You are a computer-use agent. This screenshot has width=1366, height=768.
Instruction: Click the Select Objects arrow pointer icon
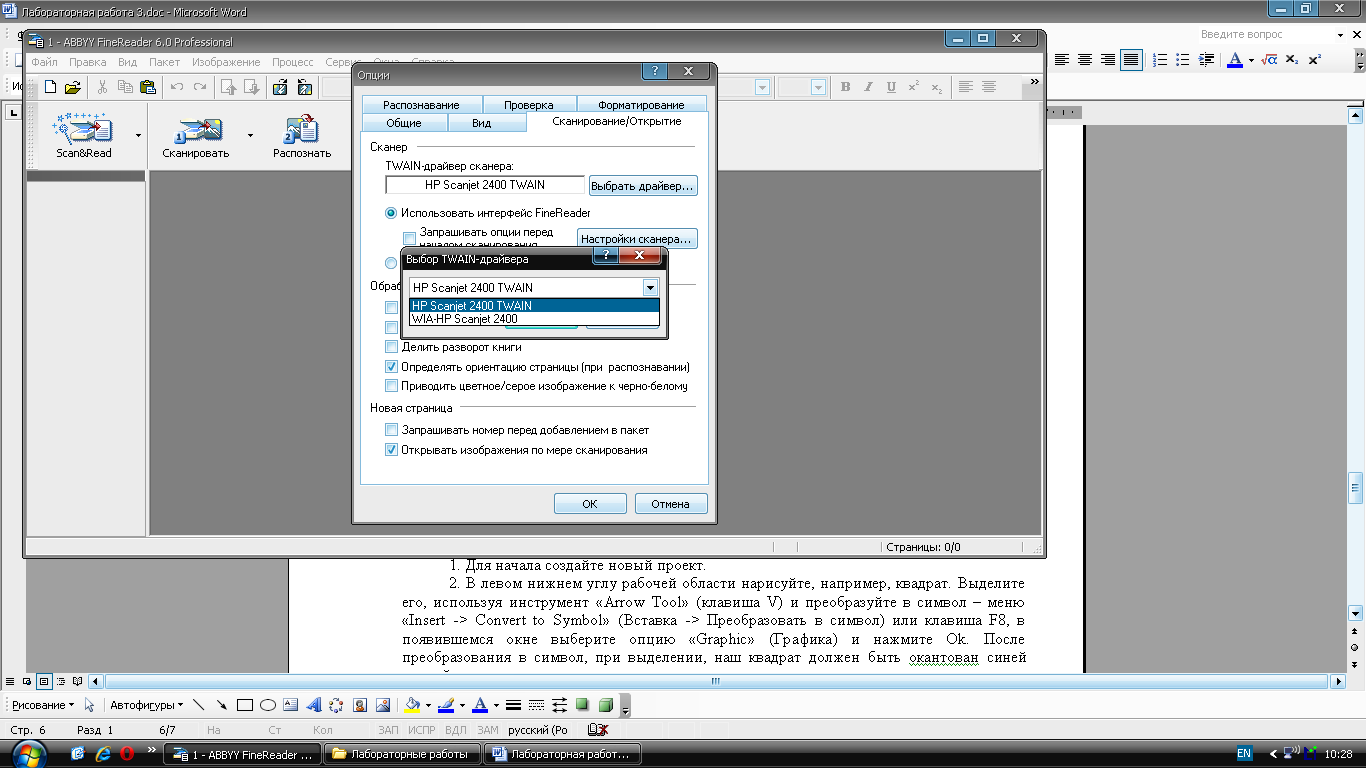click(x=90, y=705)
